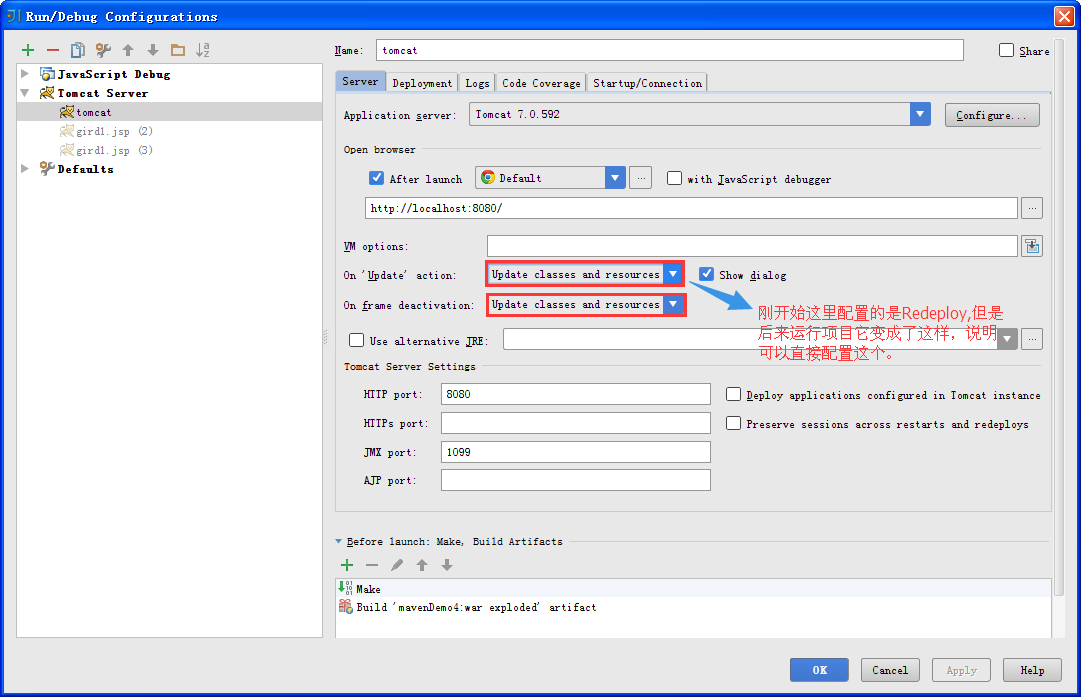Check Preserve sessions across restarts and redeploys
The image size is (1081, 697).
[x=734, y=423]
